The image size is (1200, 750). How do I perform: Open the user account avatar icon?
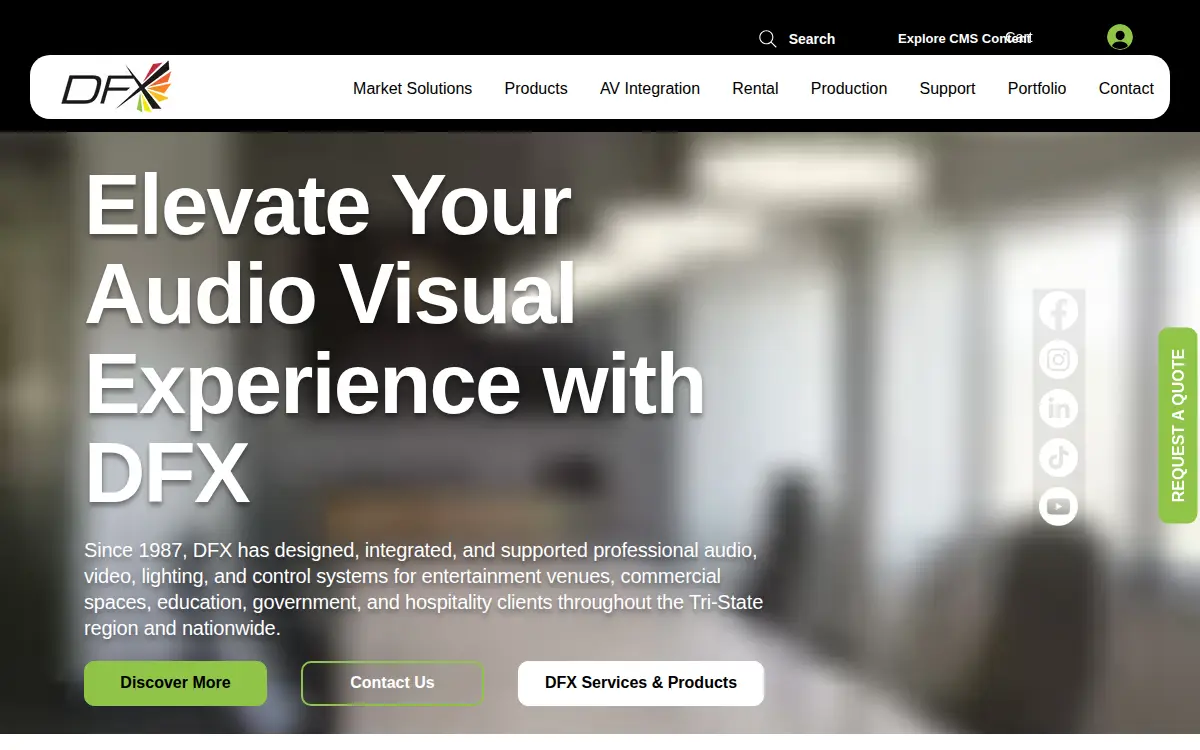[x=1120, y=37]
